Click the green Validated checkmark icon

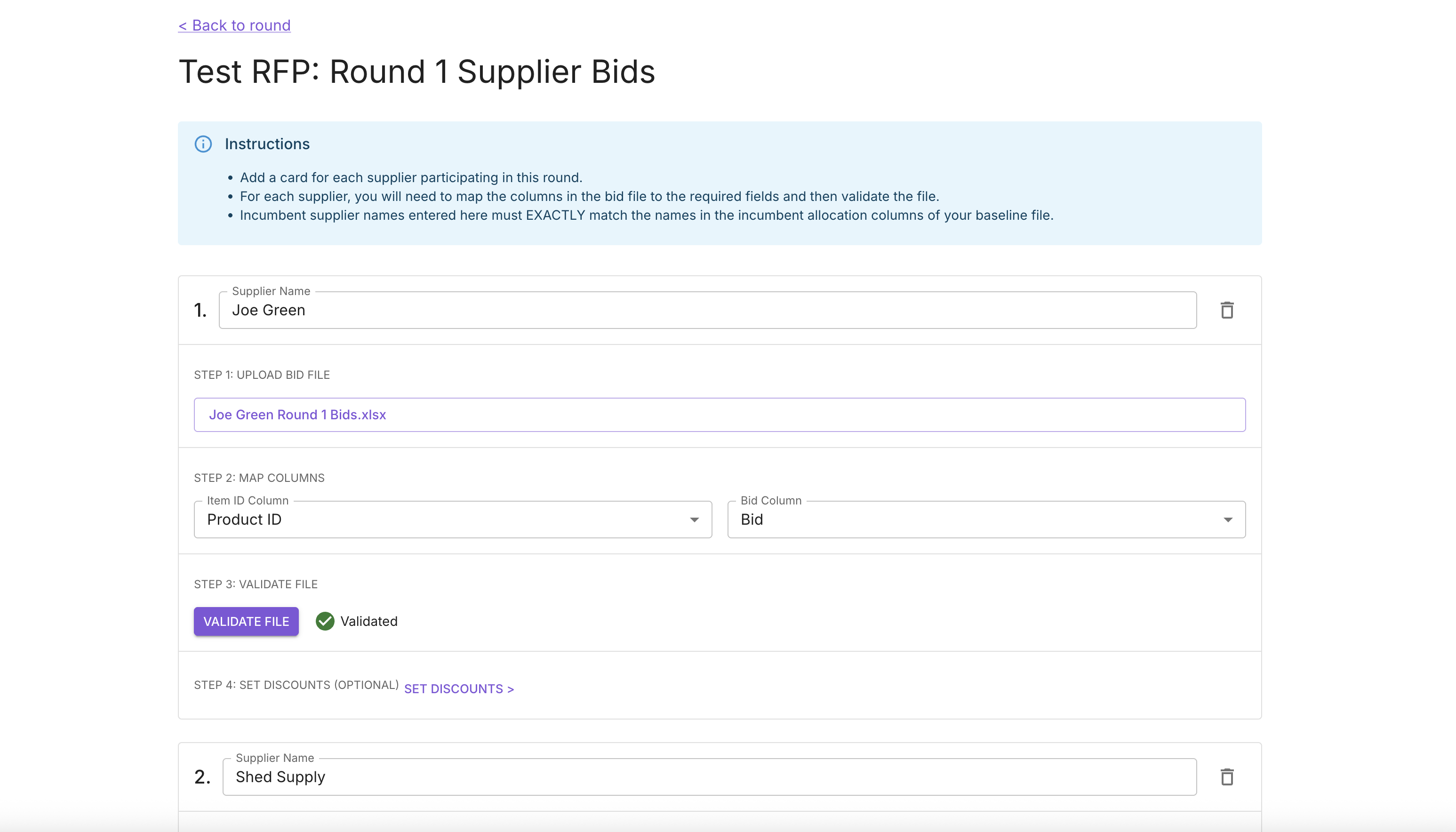325,621
